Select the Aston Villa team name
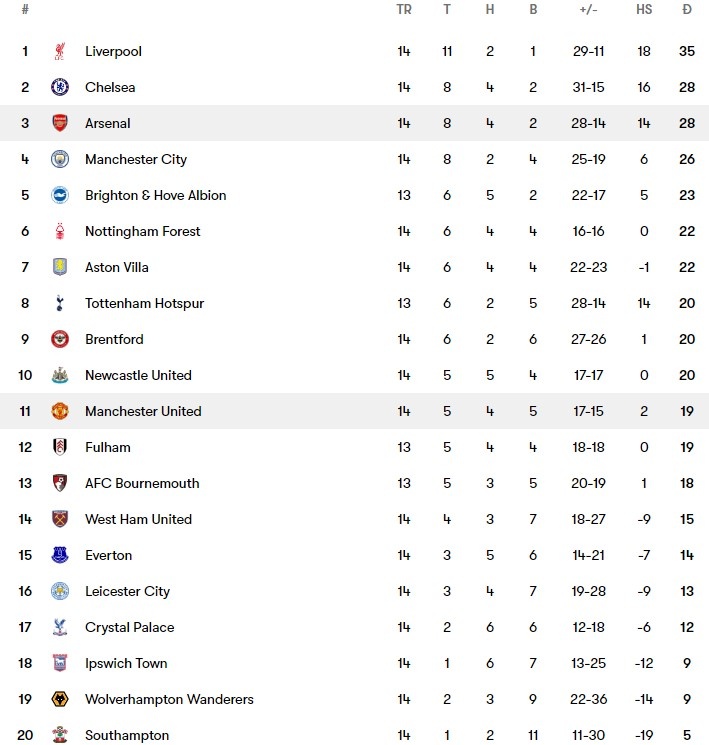This screenshot has height=745, width=709. [118, 267]
